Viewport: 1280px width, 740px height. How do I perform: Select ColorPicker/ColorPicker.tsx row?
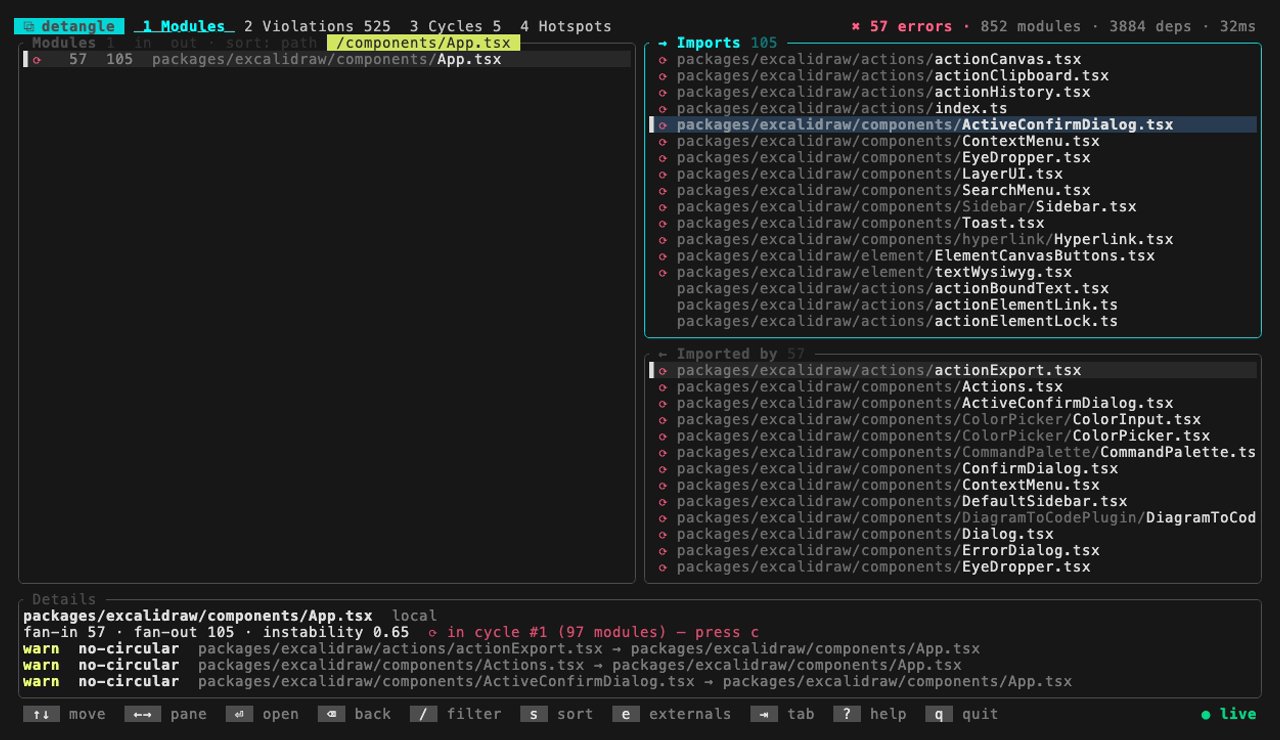(x=953, y=436)
